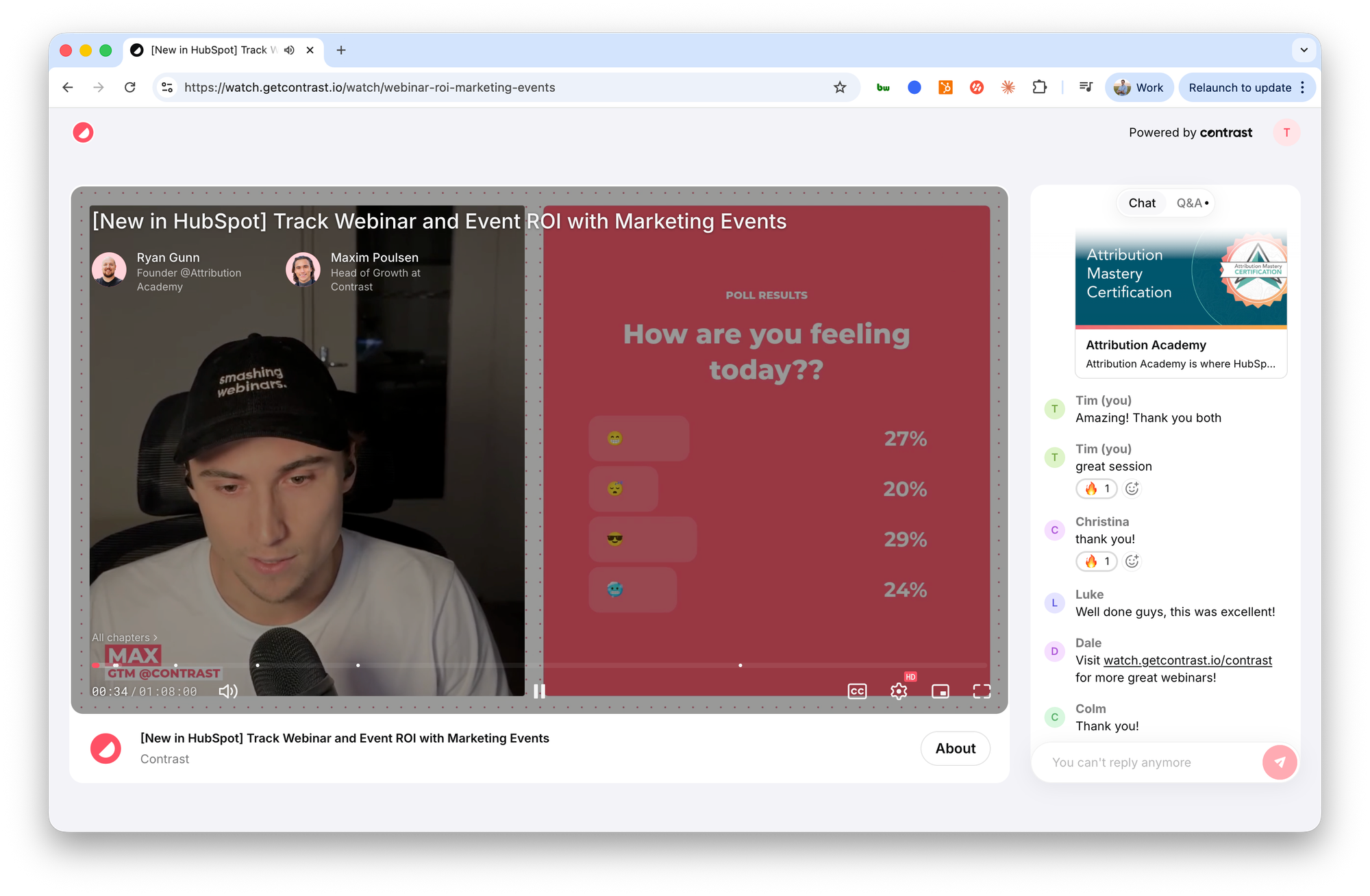Reload the current page
The width and height of the screenshot is (1370, 896).
click(130, 87)
